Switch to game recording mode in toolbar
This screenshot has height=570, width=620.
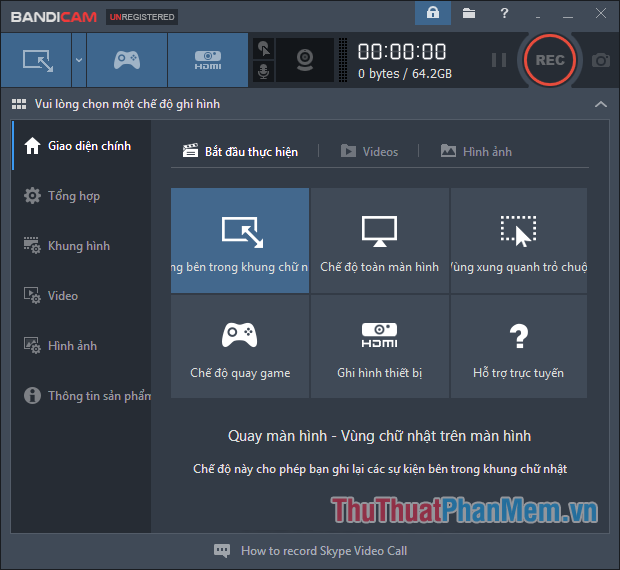(x=127, y=60)
